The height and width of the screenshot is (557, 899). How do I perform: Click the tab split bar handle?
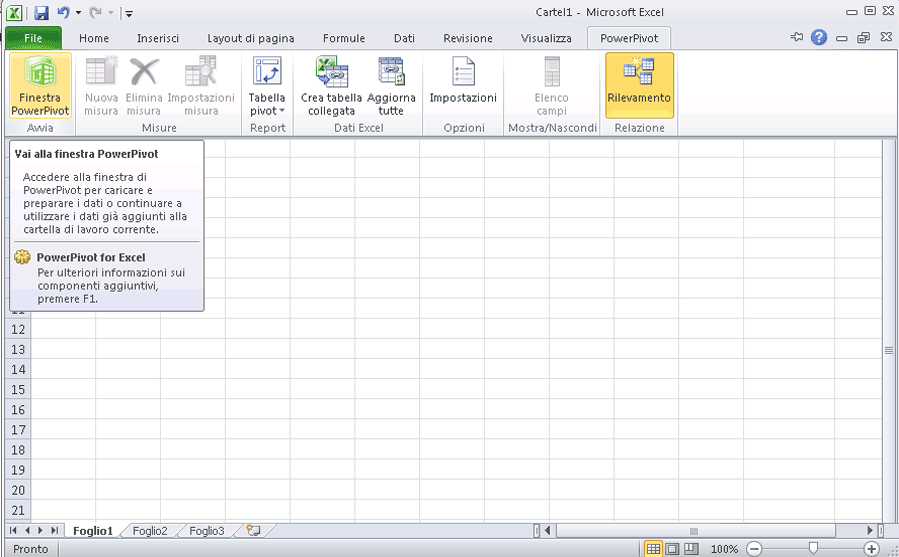tap(537, 531)
